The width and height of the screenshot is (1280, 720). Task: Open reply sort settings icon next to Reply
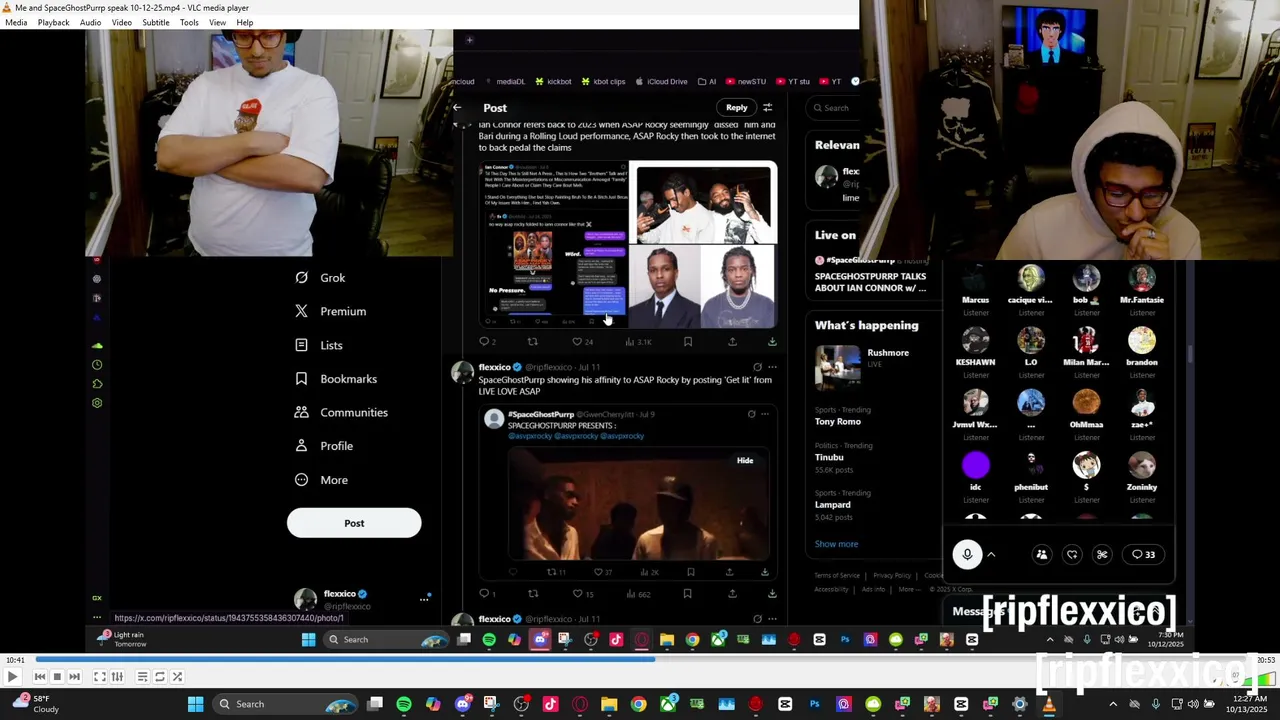pyautogui.click(x=768, y=108)
